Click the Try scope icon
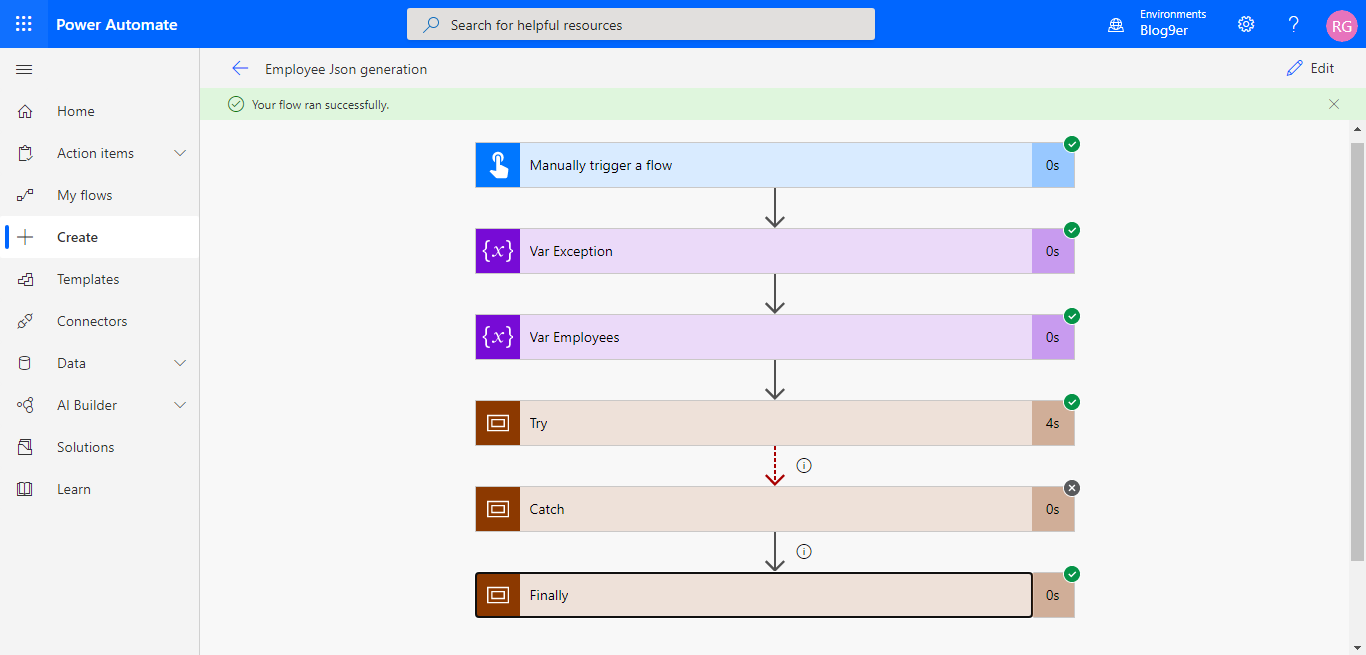The image size is (1366, 655). point(497,423)
